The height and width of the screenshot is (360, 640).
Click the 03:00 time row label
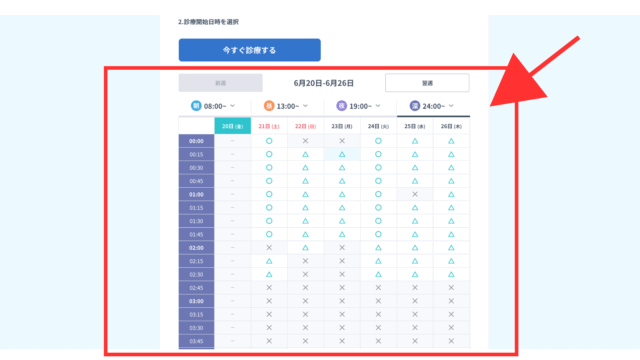(x=196, y=301)
